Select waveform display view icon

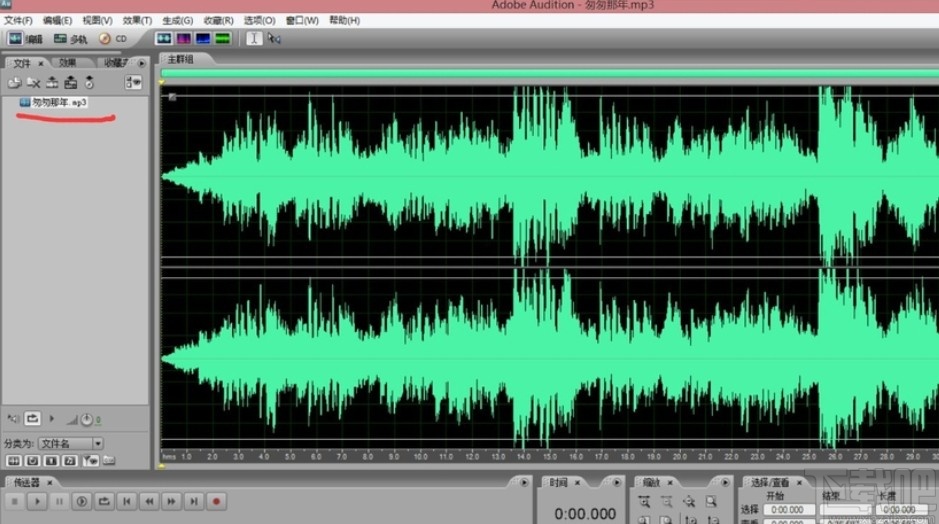[163, 38]
